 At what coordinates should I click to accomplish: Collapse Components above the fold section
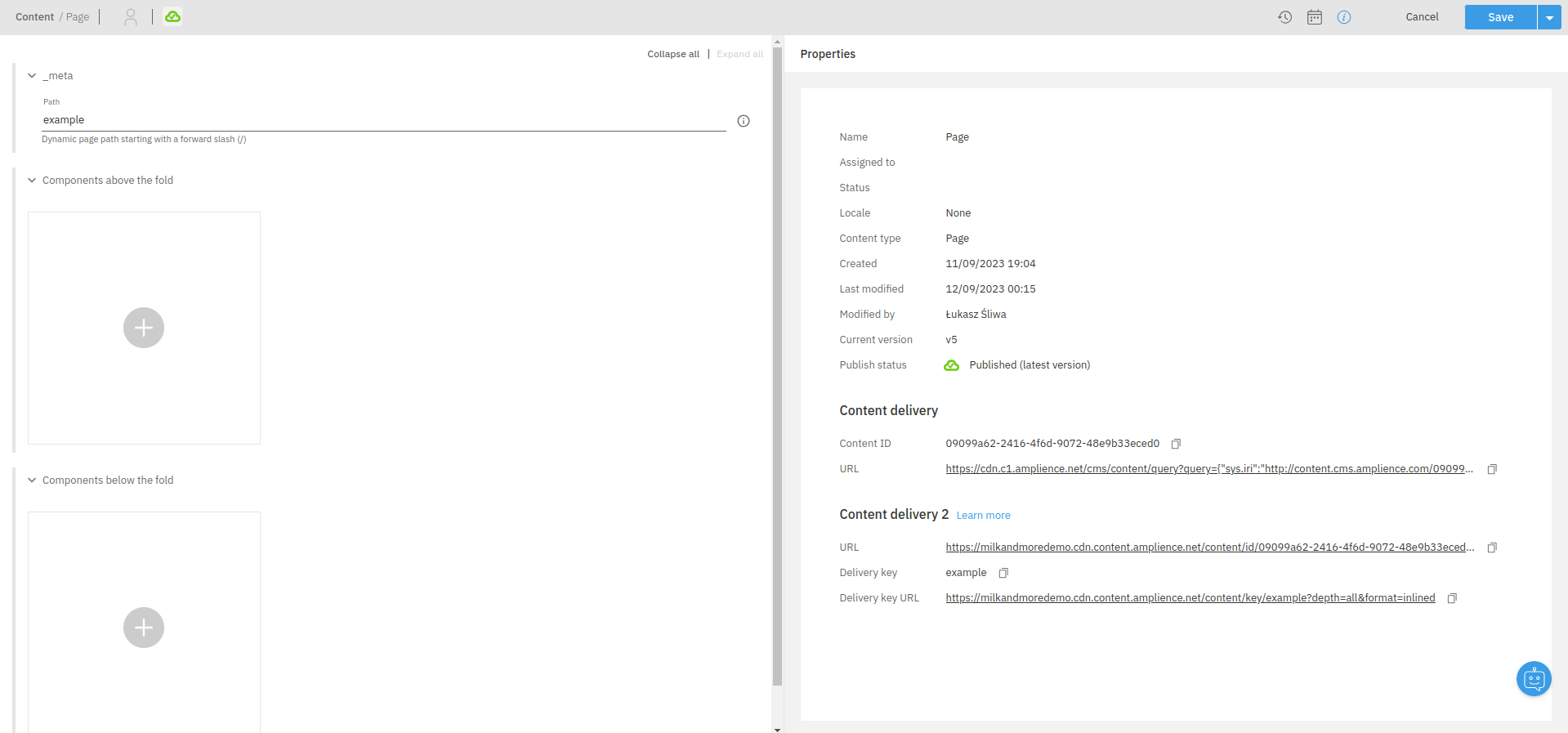tap(32, 181)
